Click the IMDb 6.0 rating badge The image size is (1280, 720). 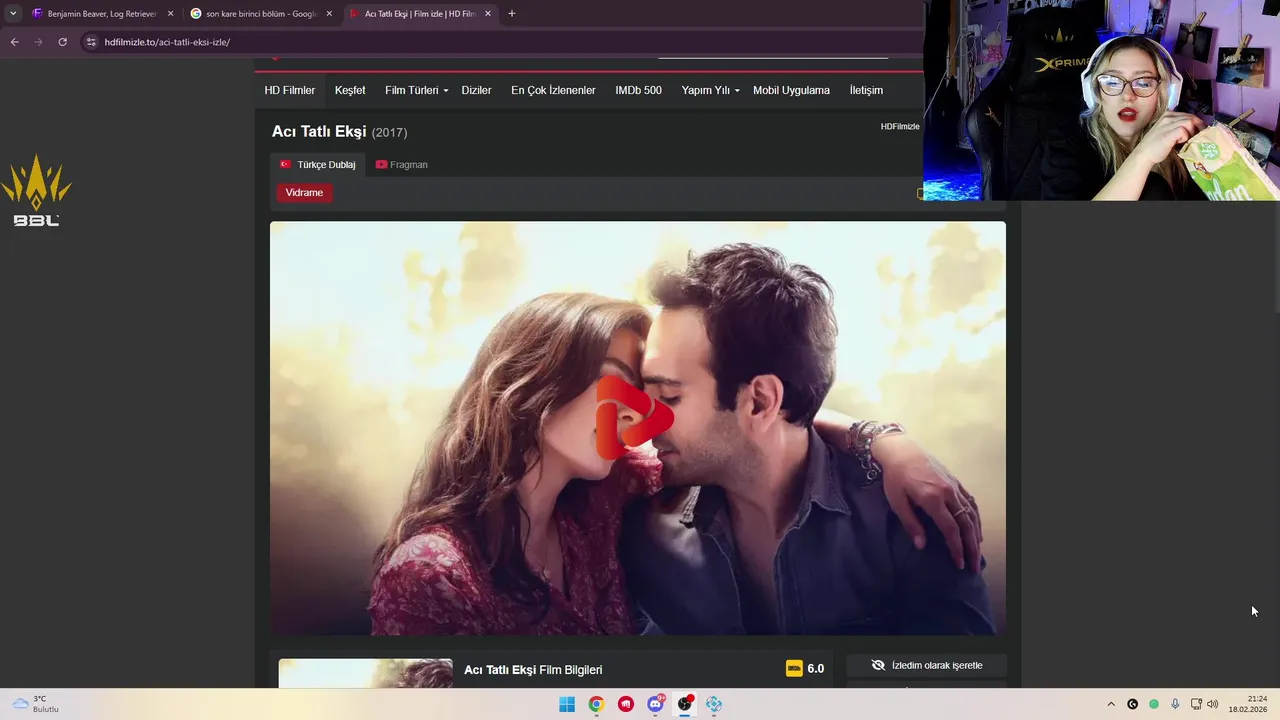click(805, 669)
